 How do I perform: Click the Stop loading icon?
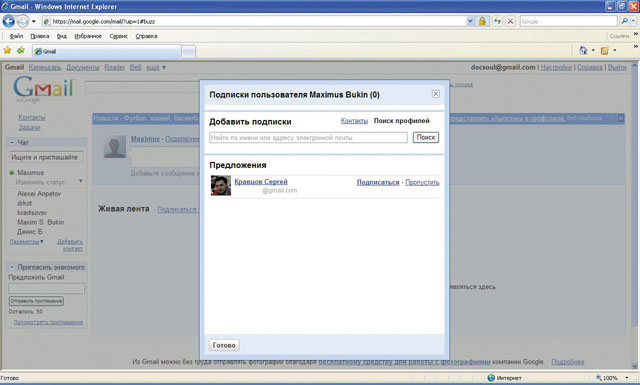[x=510, y=21]
